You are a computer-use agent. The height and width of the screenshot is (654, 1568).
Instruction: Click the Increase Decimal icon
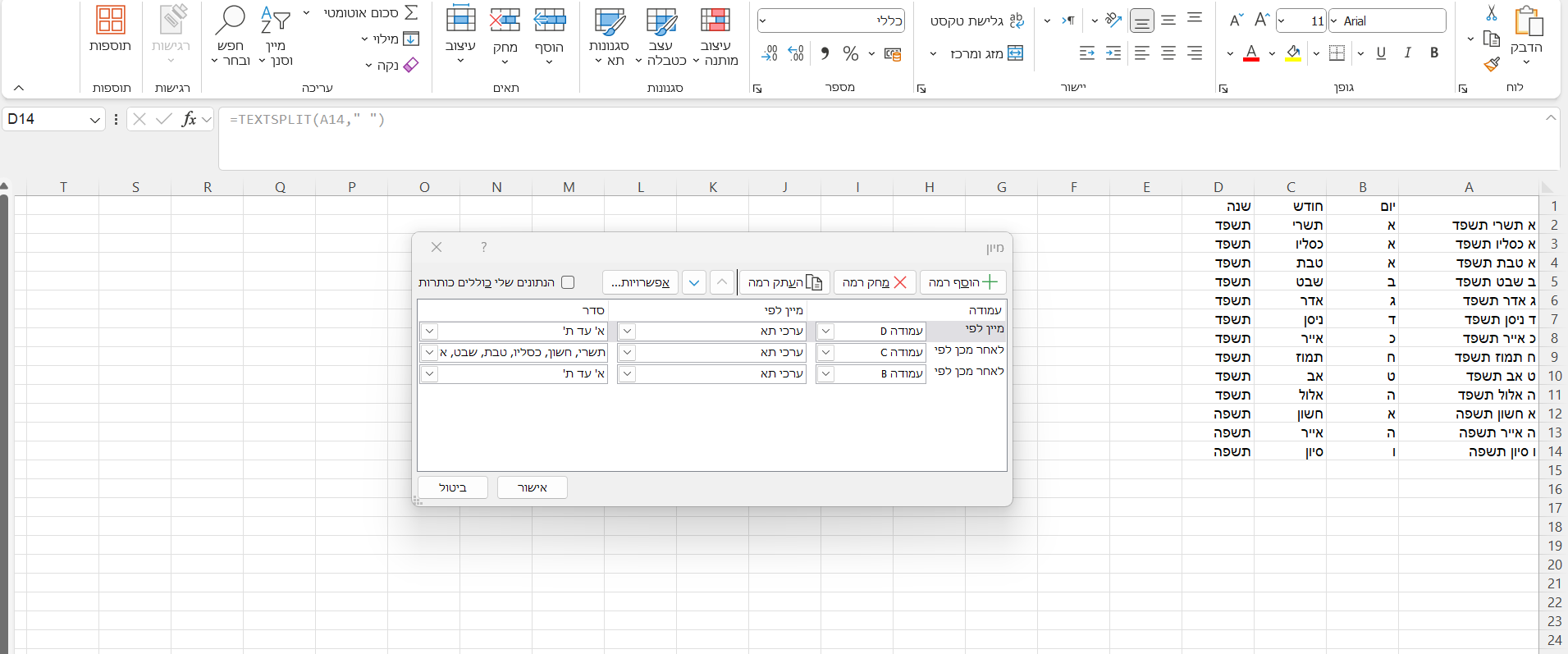[796, 54]
